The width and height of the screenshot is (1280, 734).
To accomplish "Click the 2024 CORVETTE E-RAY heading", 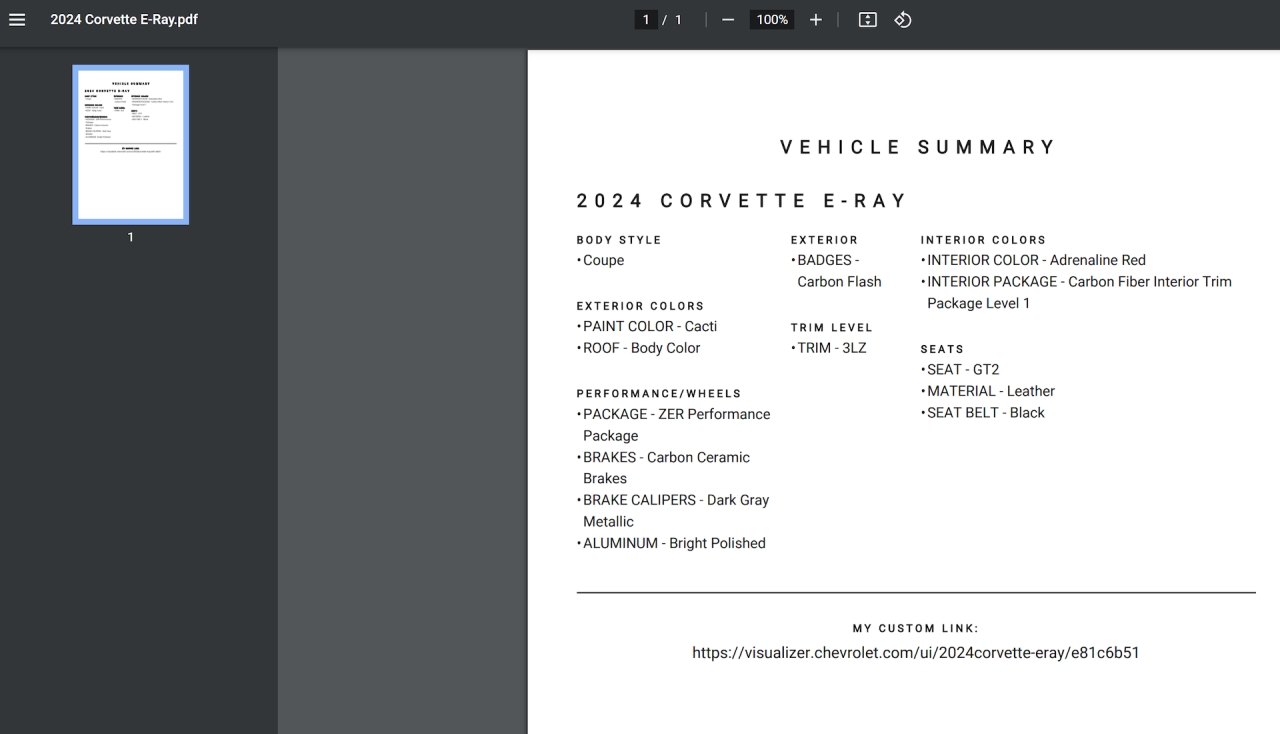I will (741, 201).
